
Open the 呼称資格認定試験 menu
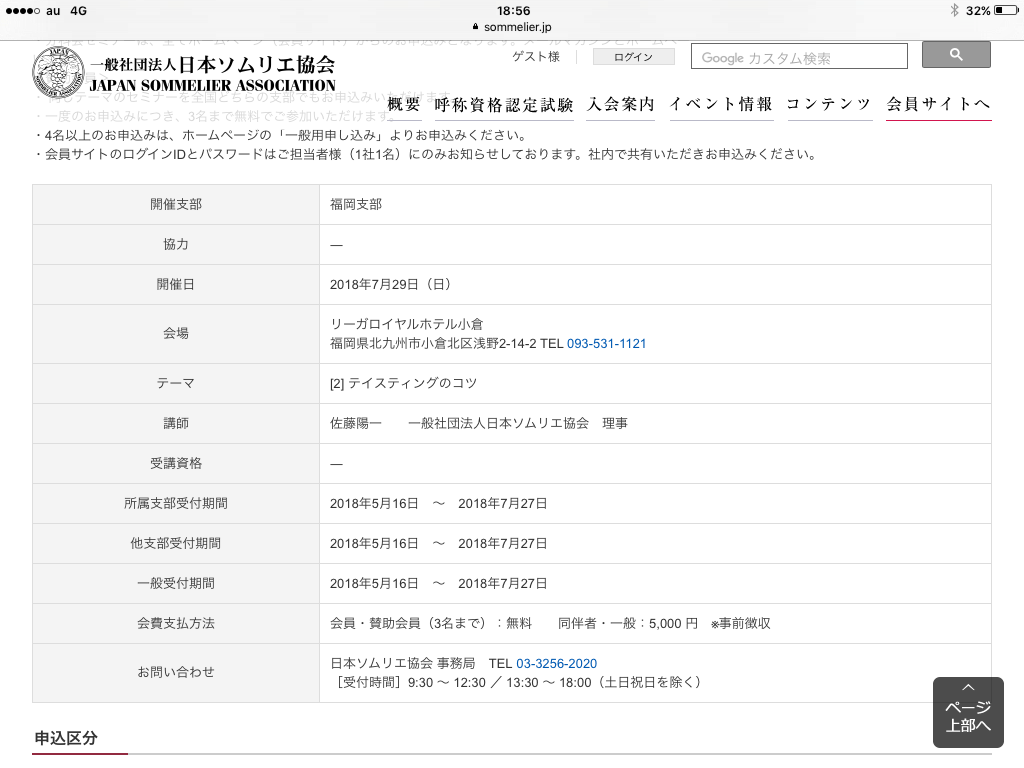pos(504,104)
